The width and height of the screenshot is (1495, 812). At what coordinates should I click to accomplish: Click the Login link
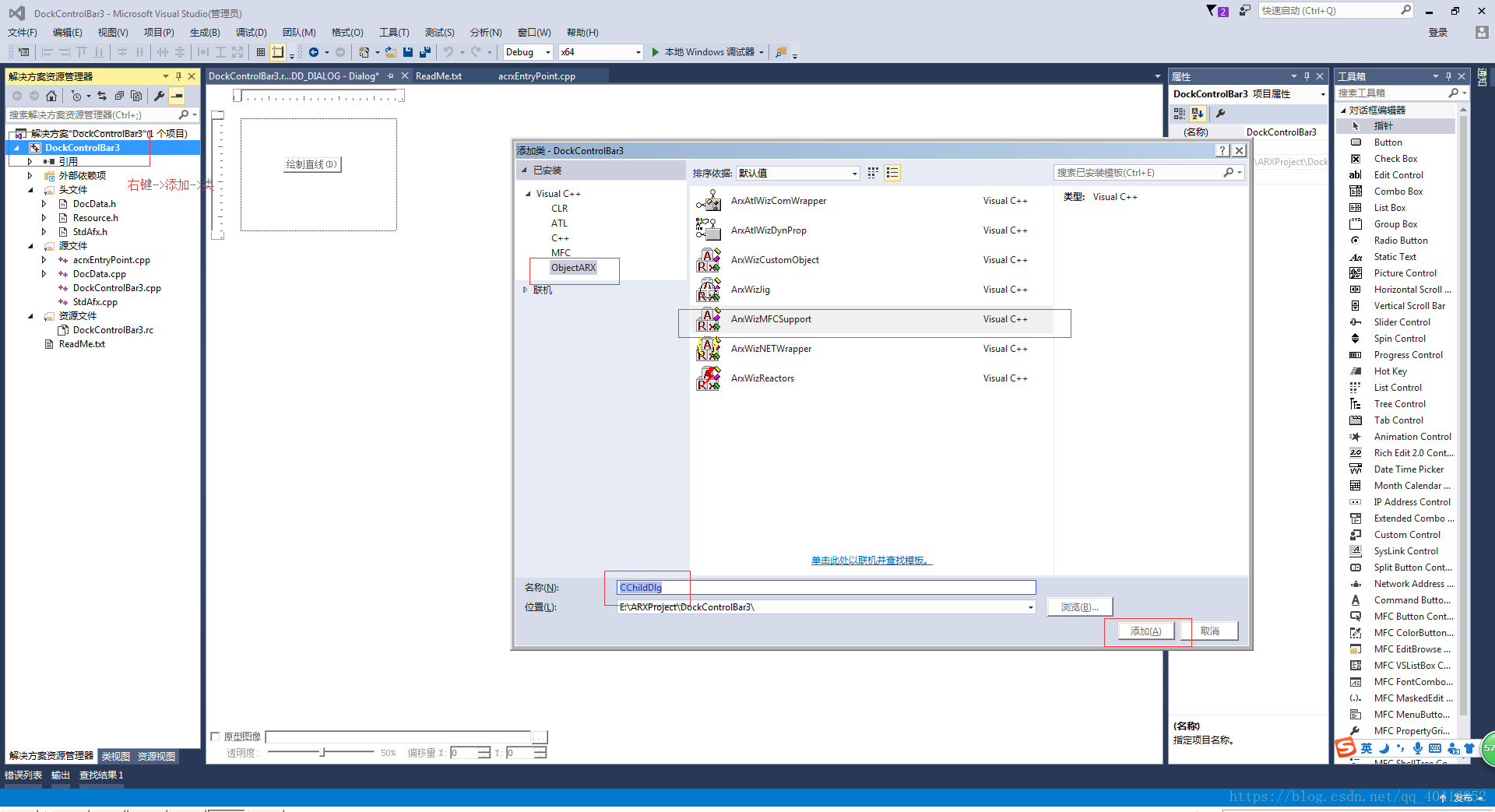pos(1437,32)
